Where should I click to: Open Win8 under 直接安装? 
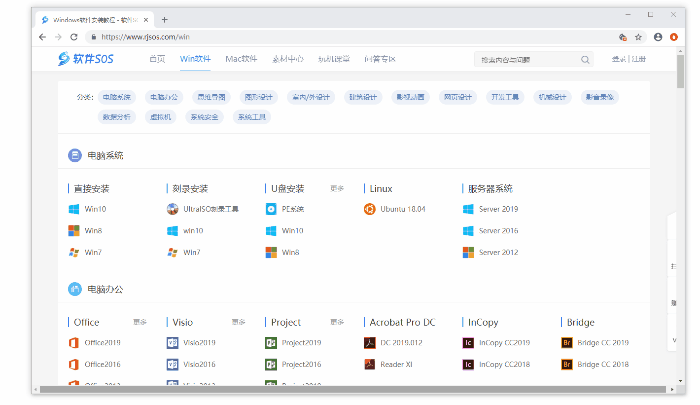pyautogui.click(x=85, y=230)
